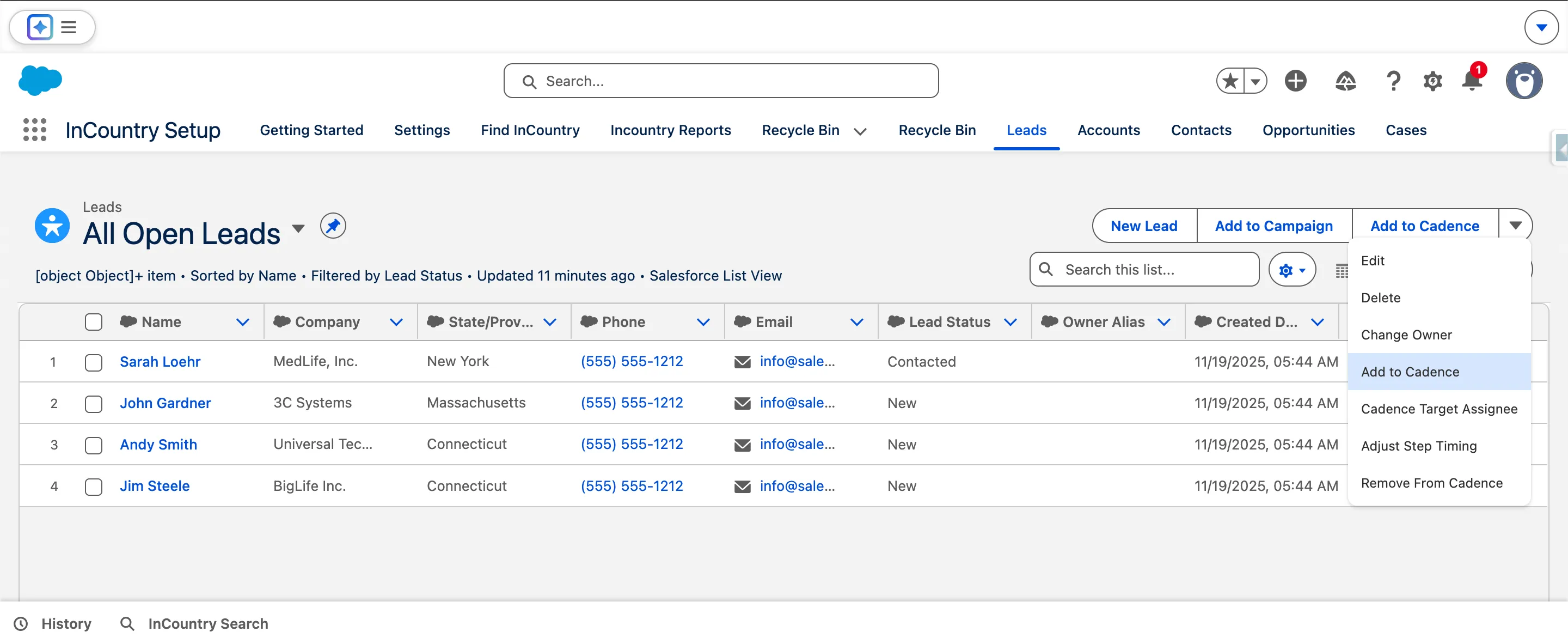Toggle the select-all header checkbox

[x=94, y=321]
